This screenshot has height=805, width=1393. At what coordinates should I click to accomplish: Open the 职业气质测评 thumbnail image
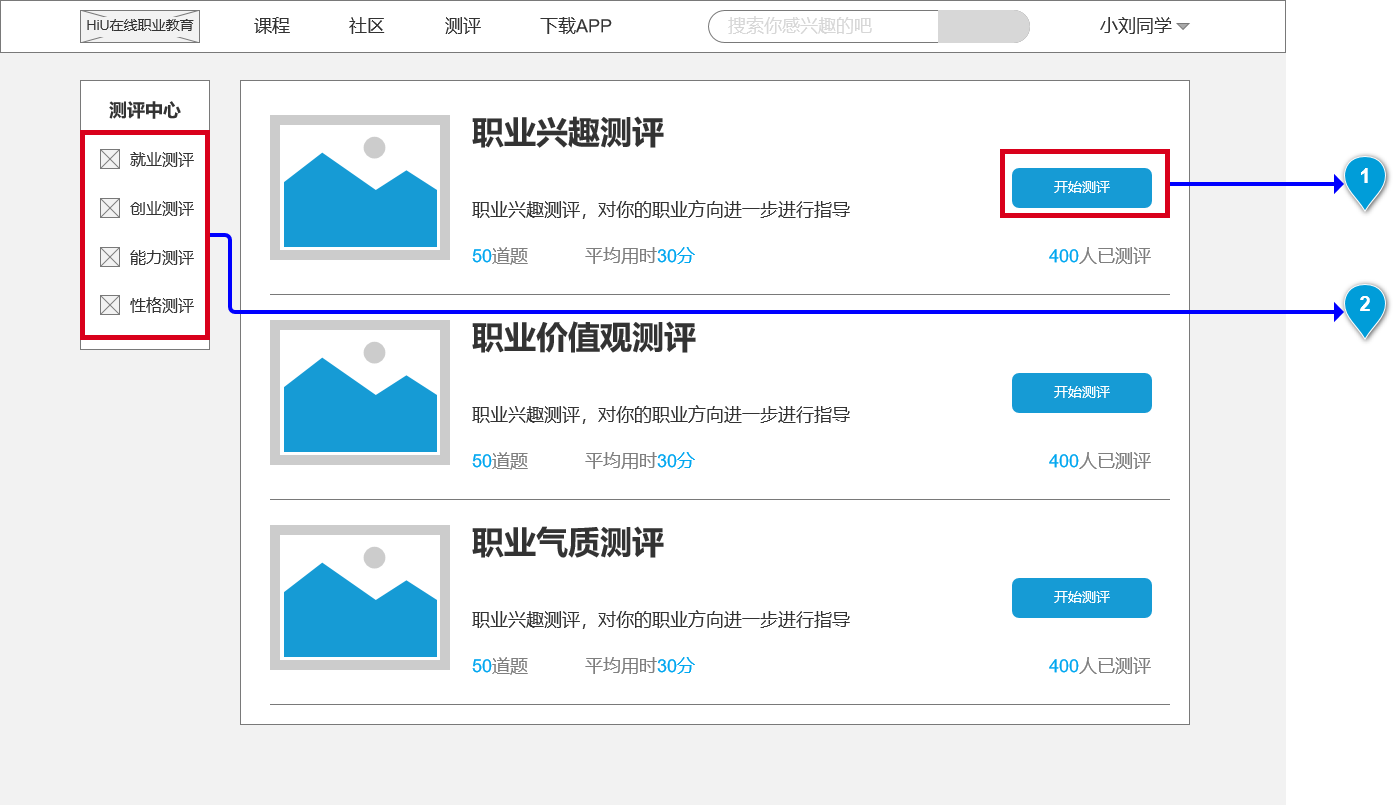[x=360, y=597]
